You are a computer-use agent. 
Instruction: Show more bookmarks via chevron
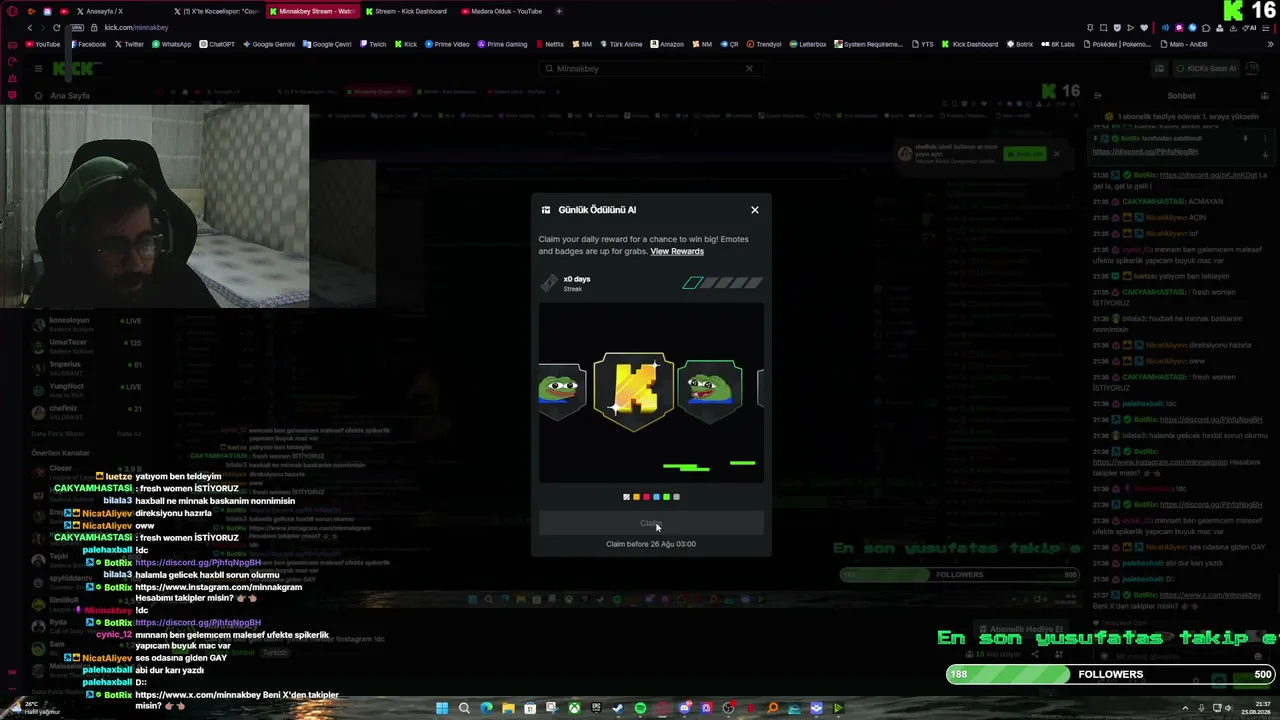click(x=1270, y=44)
